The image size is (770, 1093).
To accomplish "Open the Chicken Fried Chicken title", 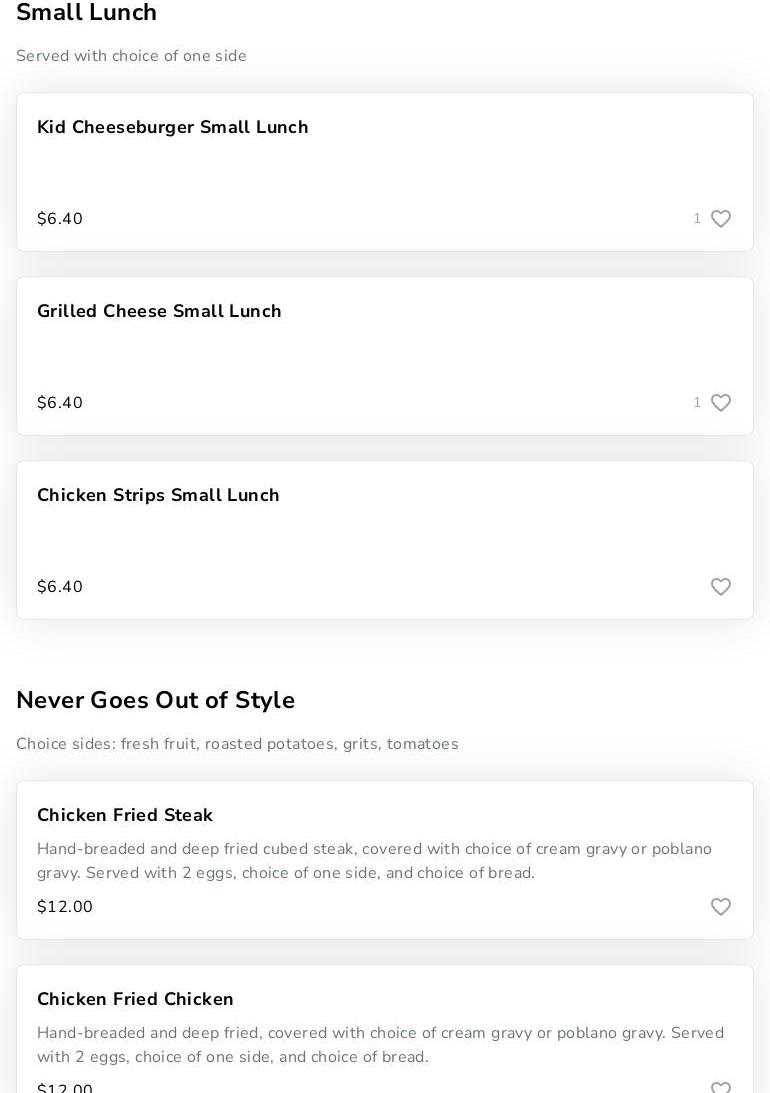I will pyautogui.click(x=135, y=999).
